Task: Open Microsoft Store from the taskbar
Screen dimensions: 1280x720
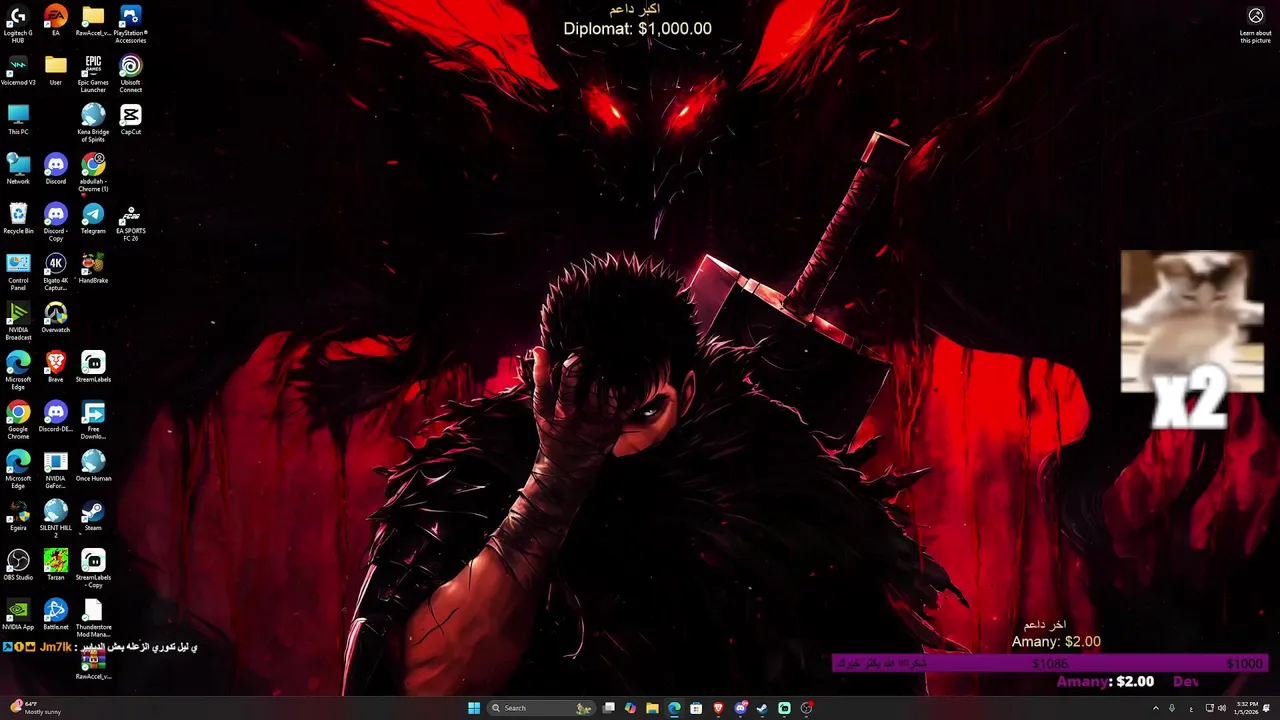Action: point(696,708)
